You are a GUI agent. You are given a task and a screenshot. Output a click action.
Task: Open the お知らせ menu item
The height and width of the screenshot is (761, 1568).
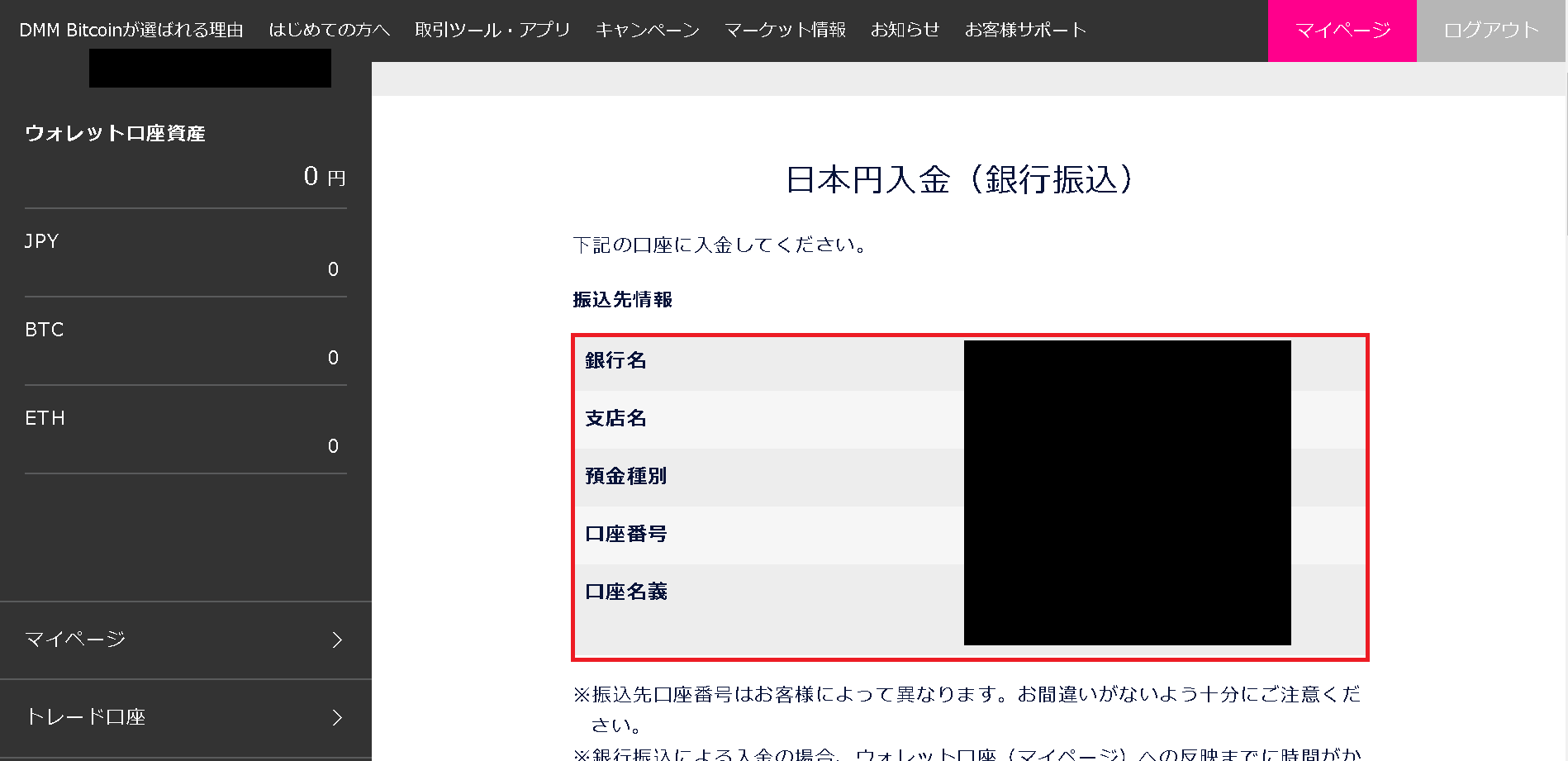[905, 30]
